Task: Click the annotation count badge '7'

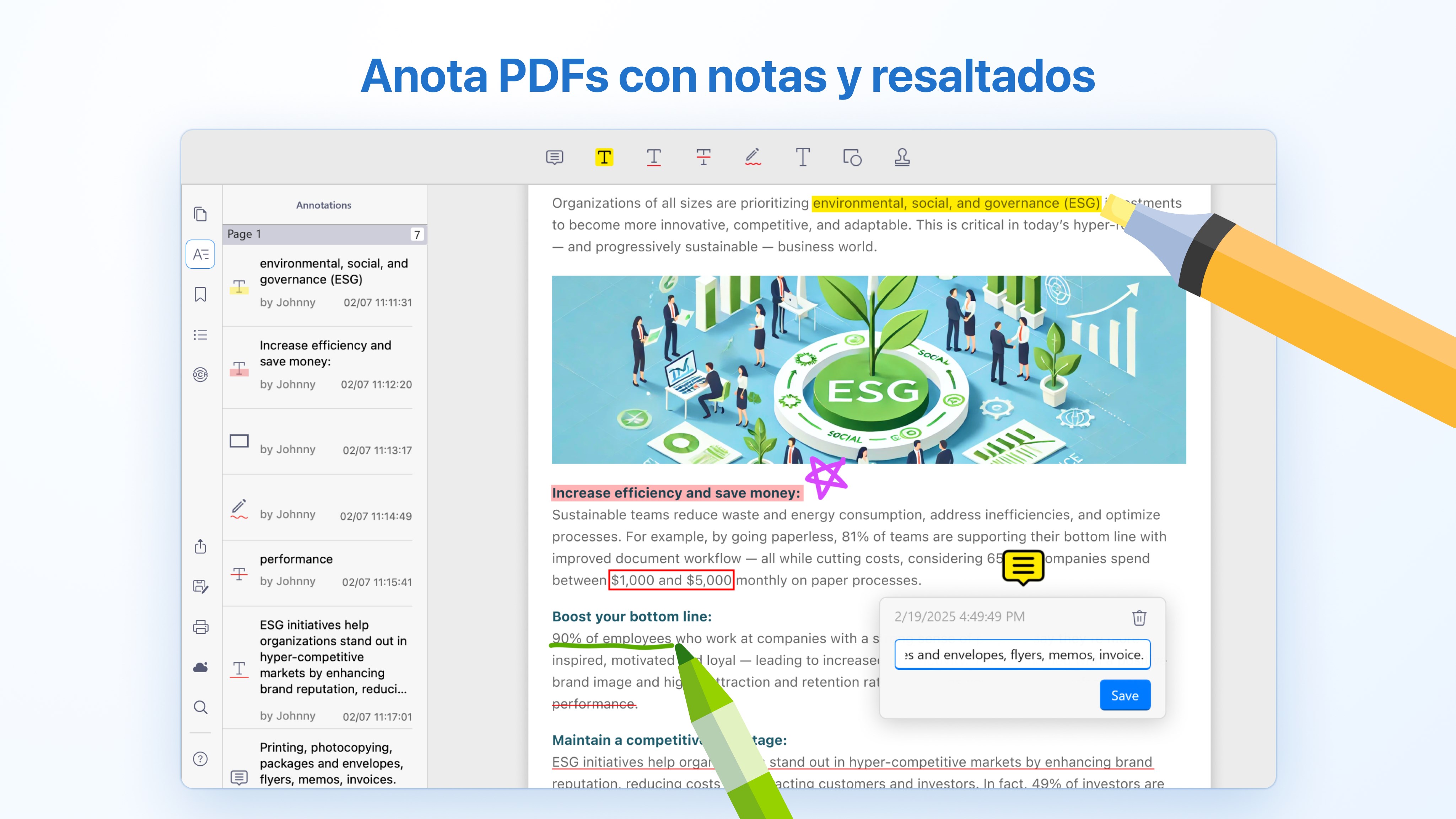Action: point(417,234)
